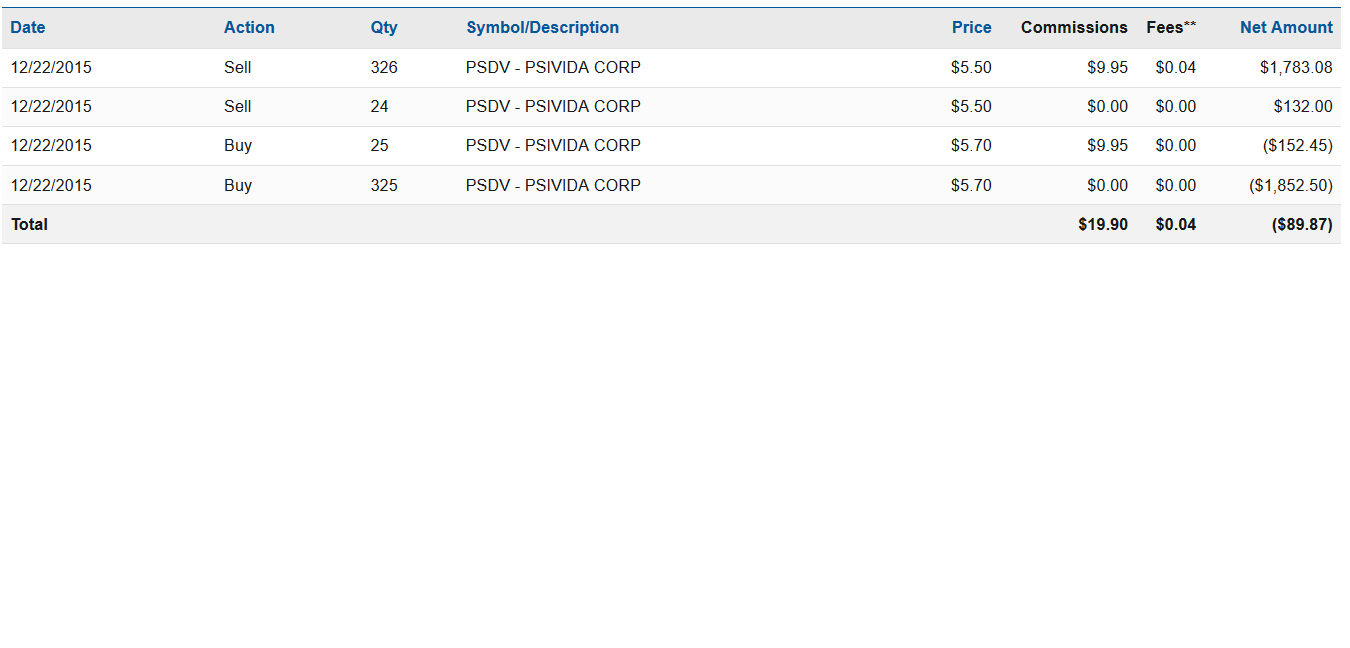Click the Buy 325 shares row symbol
Viewport: 1350px width, 648px height.
pyautogui.click(x=553, y=186)
